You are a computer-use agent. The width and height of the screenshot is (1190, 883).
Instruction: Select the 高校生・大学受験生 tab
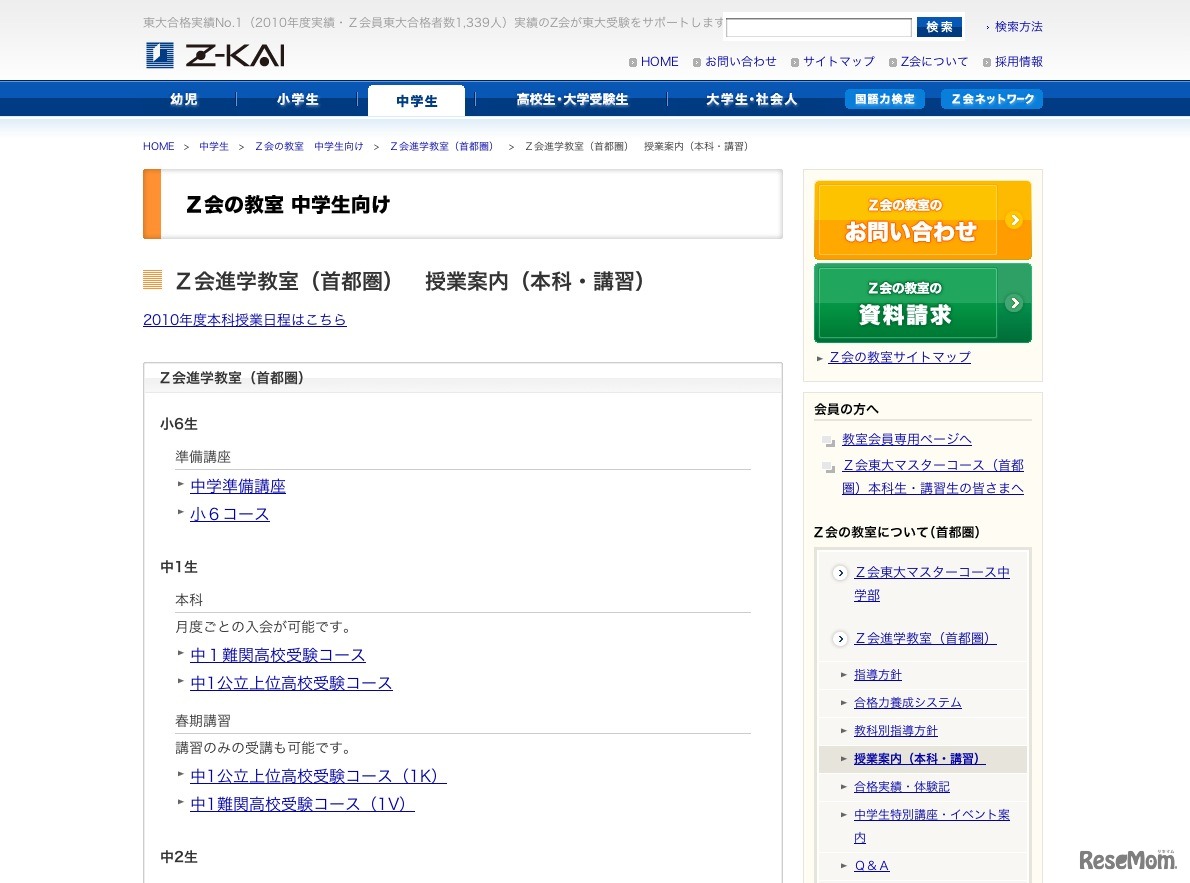[572, 99]
